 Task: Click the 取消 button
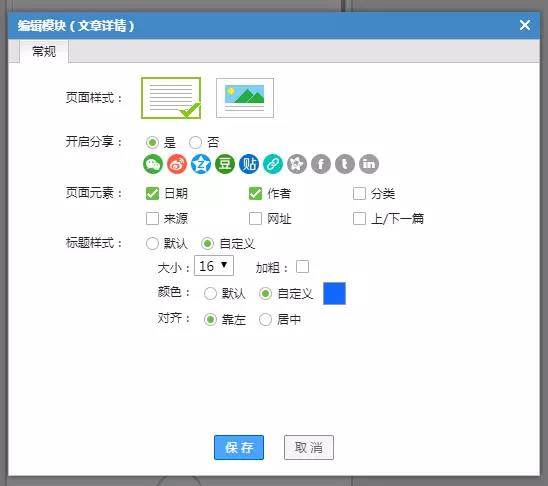pyautogui.click(x=309, y=447)
